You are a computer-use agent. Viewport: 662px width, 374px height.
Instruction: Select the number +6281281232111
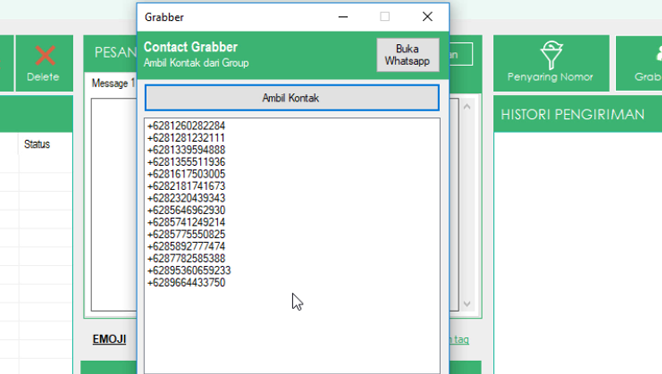(x=186, y=138)
